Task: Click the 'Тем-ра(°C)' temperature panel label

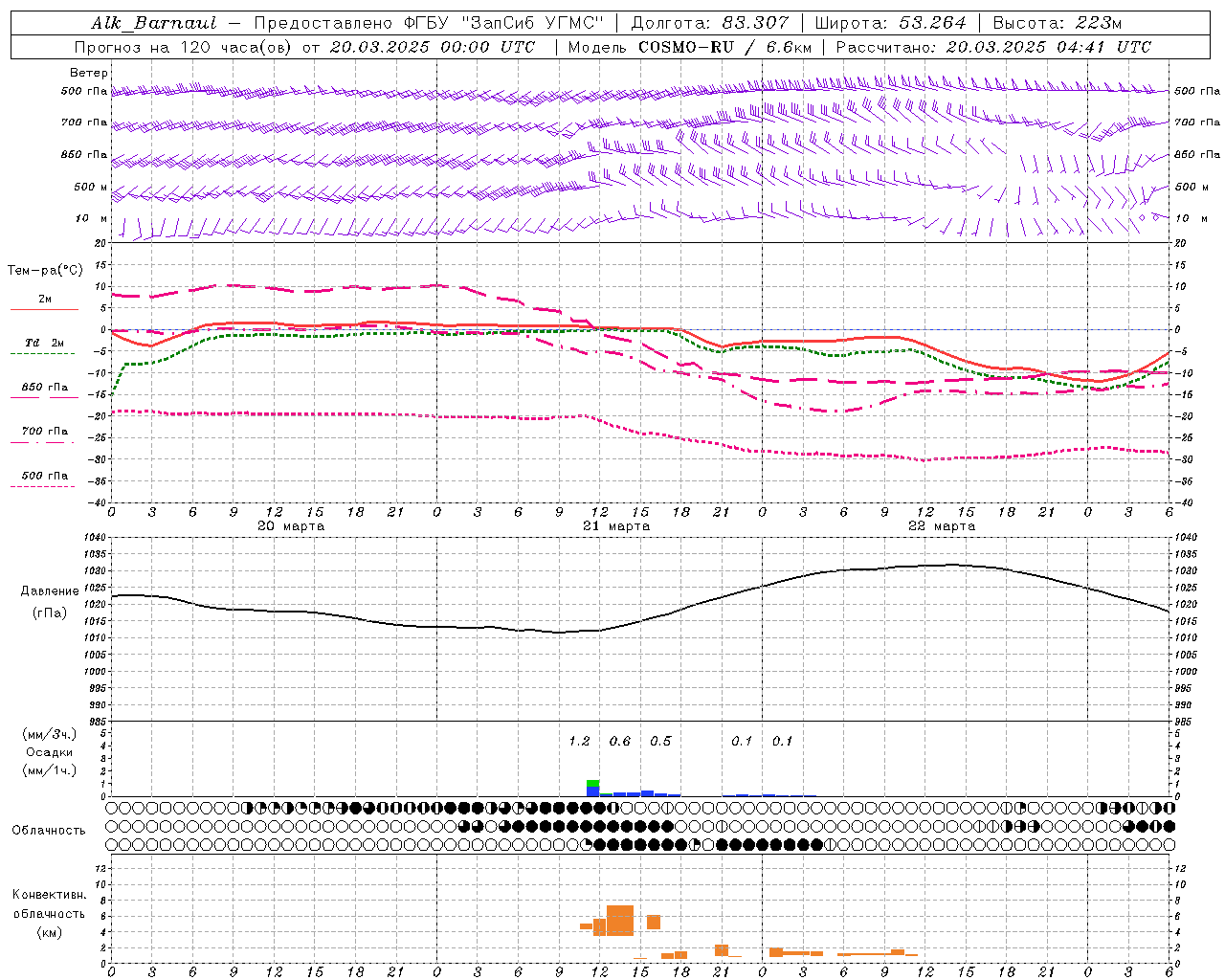Action: [45, 271]
